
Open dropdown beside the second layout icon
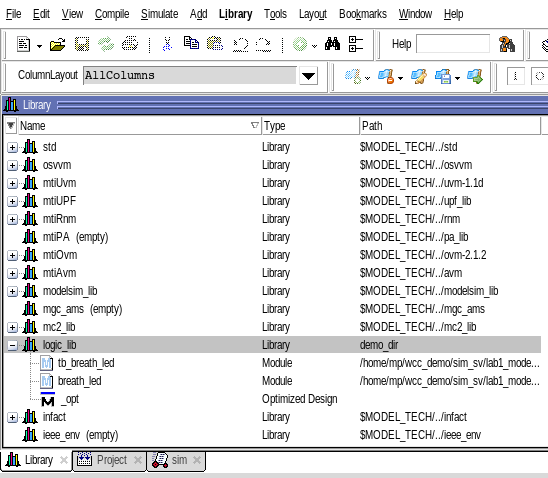pyautogui.click(x=400, y=78)
